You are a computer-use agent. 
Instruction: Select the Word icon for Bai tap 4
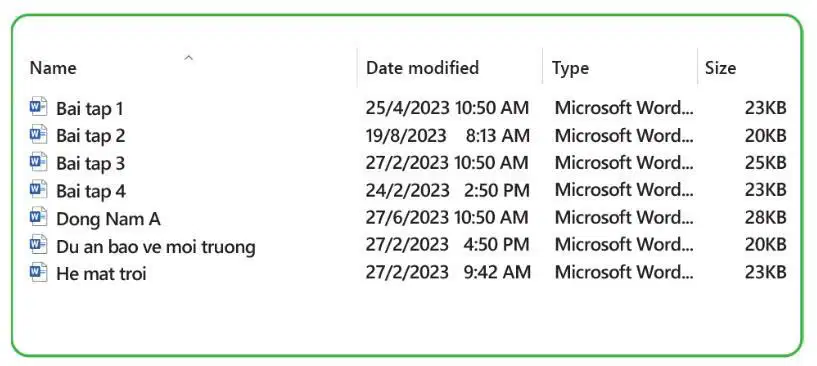point(39,190)
